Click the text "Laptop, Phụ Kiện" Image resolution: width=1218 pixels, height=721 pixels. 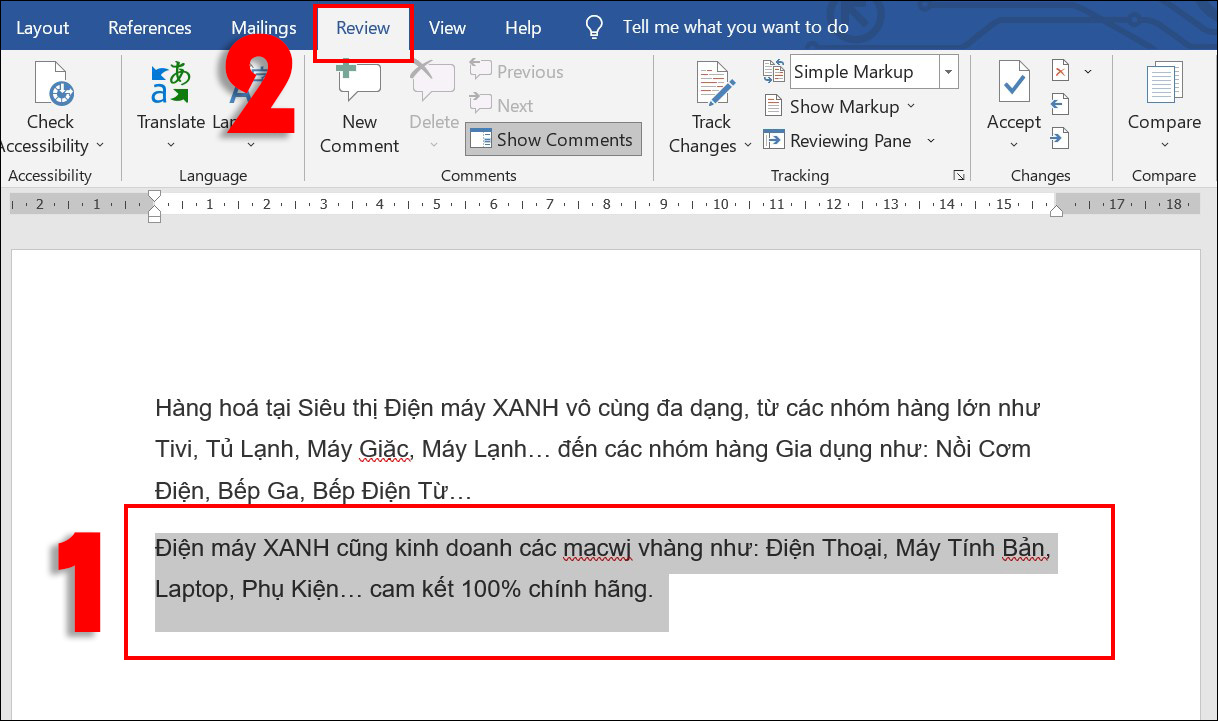[246, 589]
